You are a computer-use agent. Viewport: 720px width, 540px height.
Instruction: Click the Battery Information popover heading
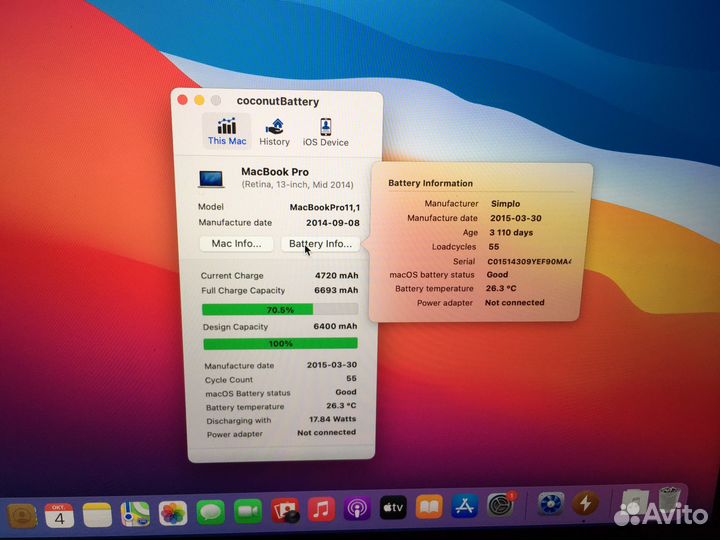(430, 183)
